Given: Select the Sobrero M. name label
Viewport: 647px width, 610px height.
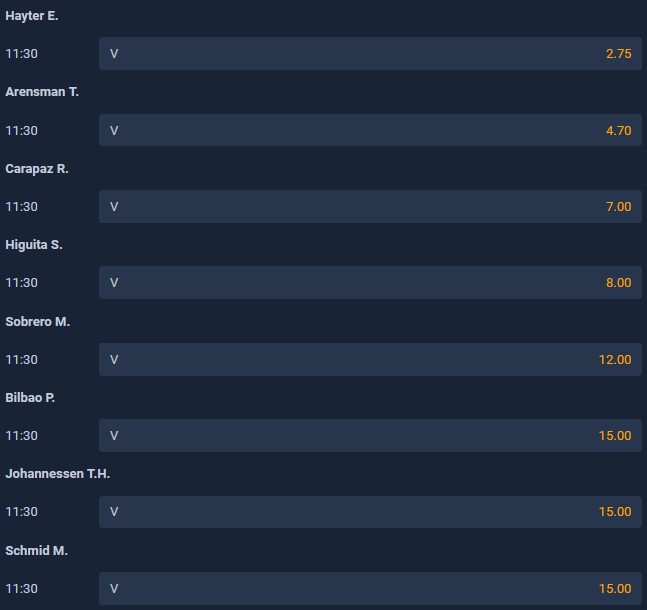Looking at the screenshot, I should [38, 322].
